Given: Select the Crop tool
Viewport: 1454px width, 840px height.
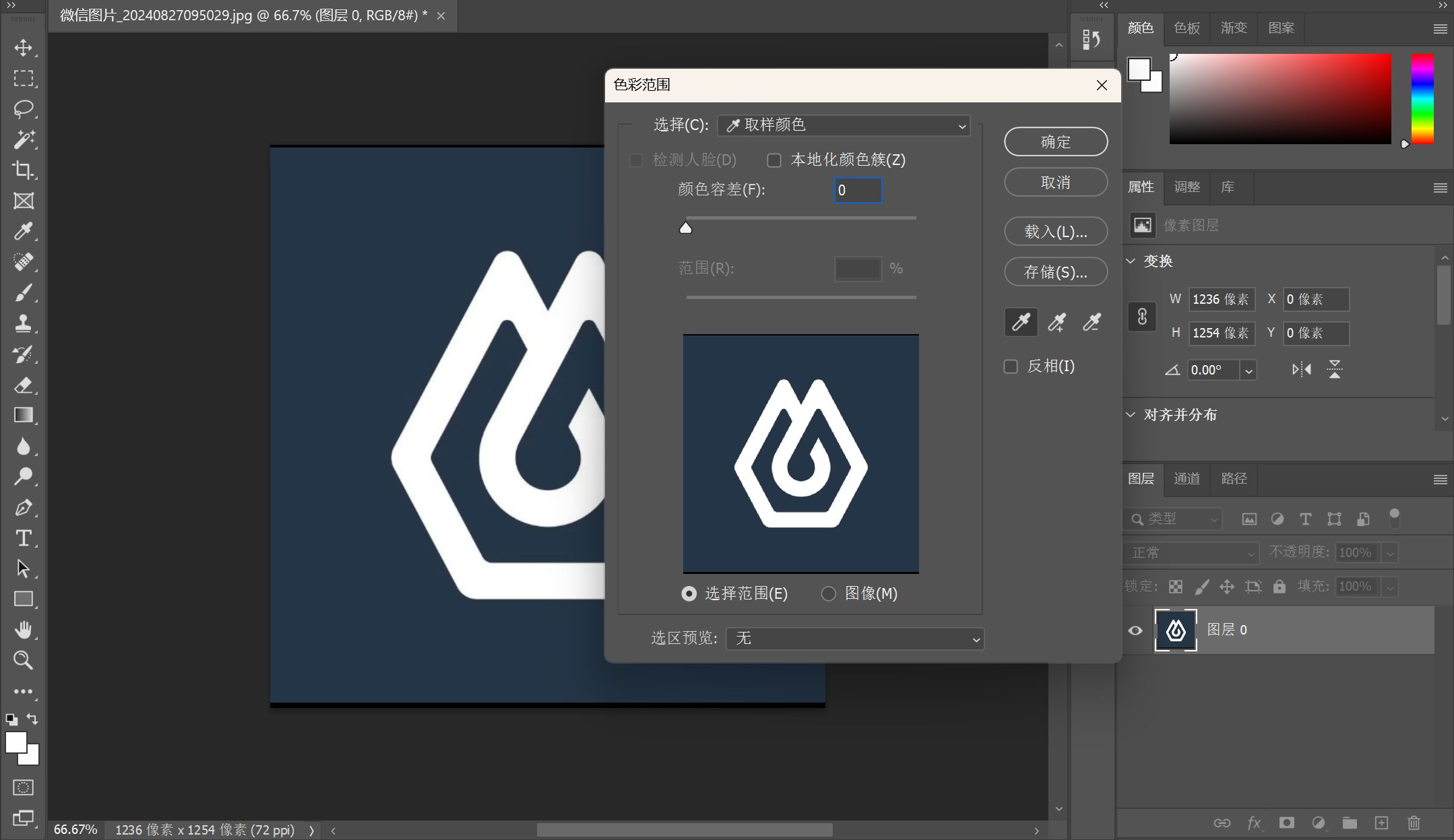Looking at the screenshot, I should coord(24,170).
